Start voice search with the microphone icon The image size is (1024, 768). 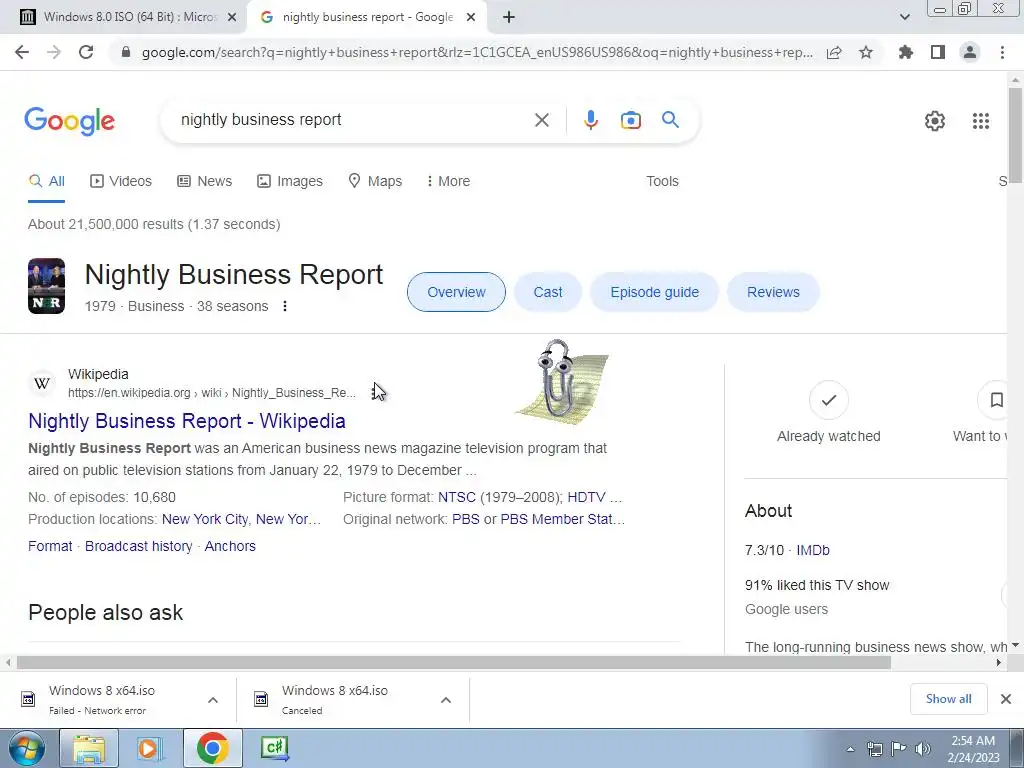590,120
